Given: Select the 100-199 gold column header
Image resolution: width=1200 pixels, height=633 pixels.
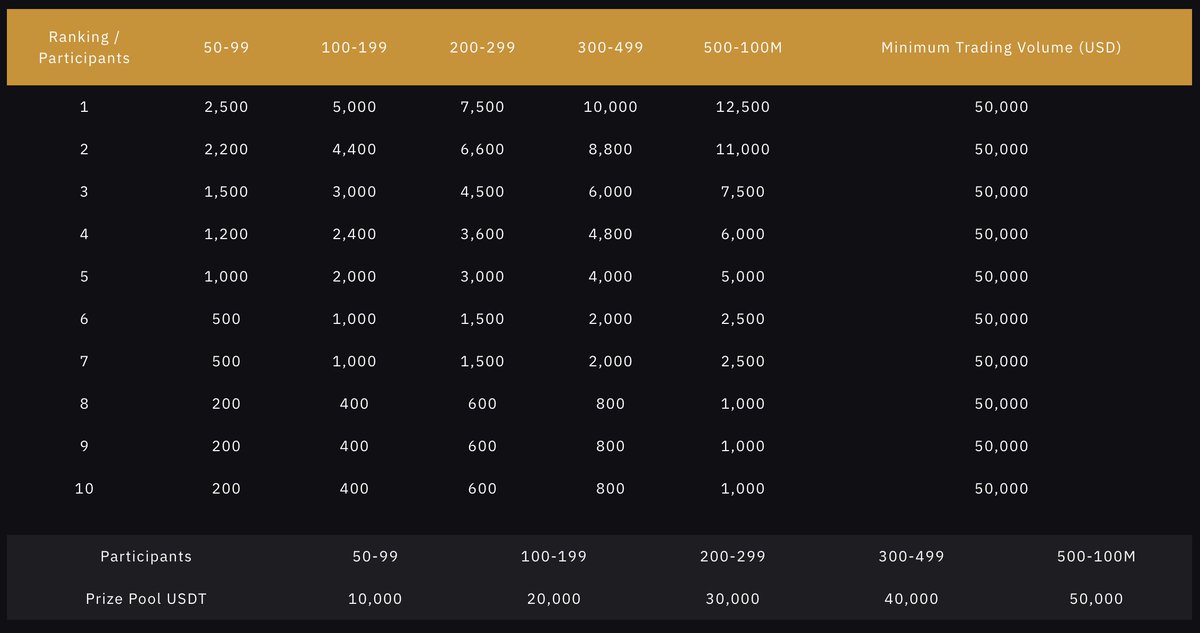Looking at the screenshot, I should [354, 48].
